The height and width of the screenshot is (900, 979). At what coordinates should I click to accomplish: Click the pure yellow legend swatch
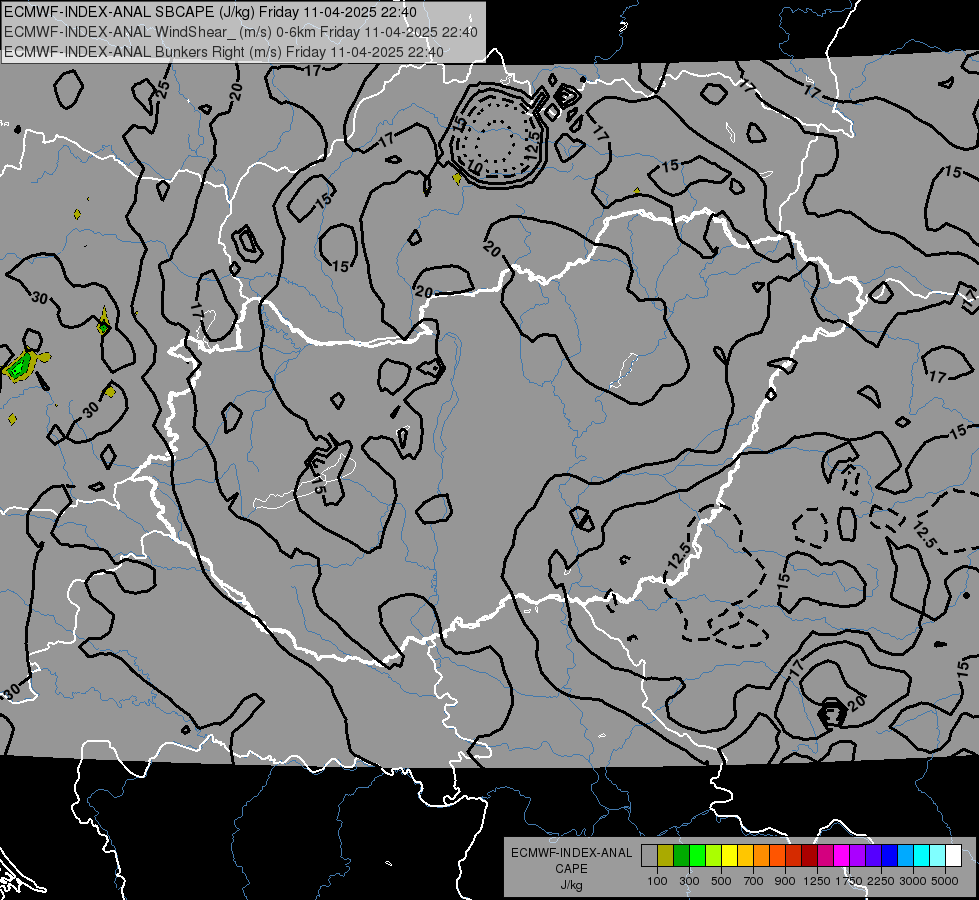click(x=730, y=855)
